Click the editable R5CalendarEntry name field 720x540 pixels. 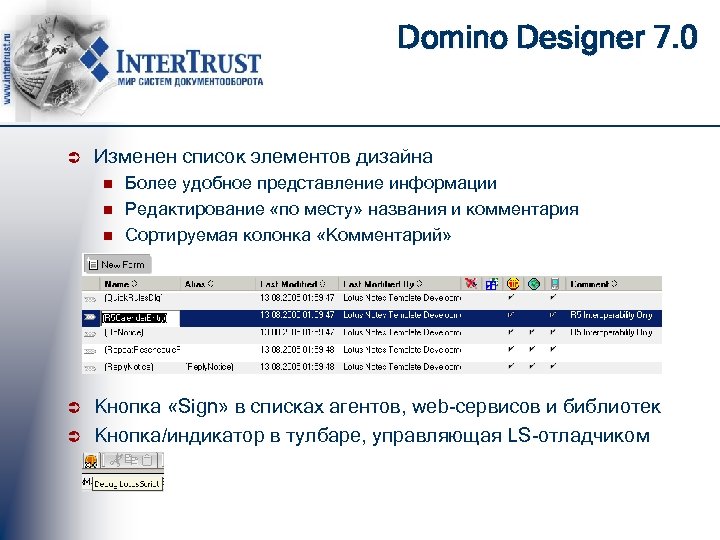pos(140,318)
